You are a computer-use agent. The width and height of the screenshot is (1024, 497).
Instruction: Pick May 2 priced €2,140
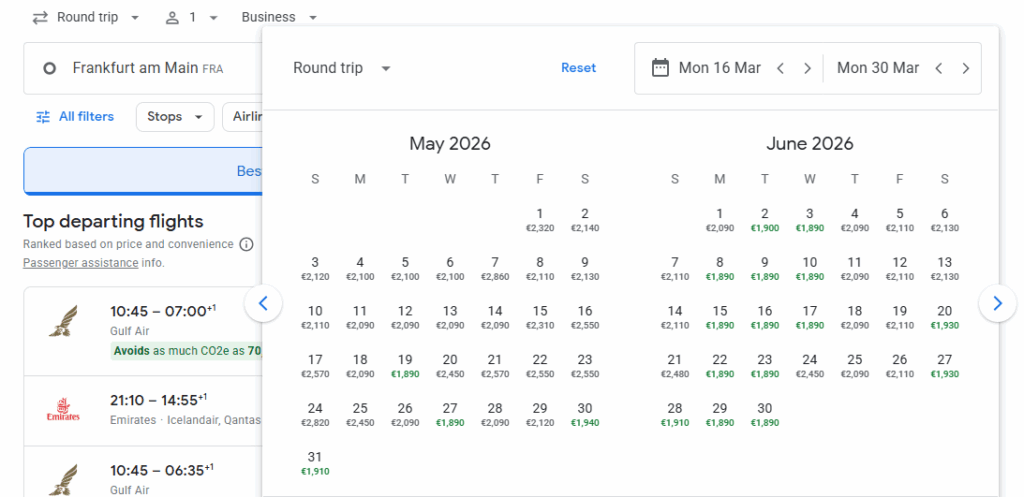584,220
